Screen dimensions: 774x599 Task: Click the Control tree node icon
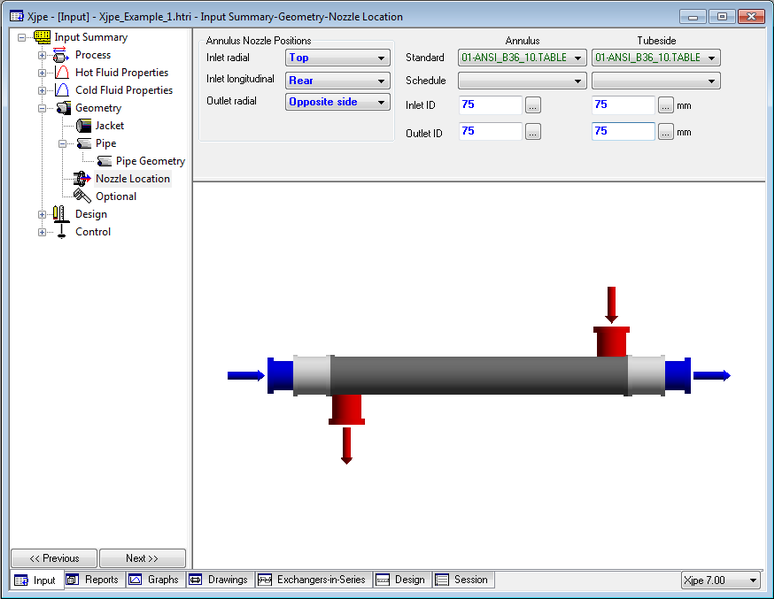click(x=62, y=232)
